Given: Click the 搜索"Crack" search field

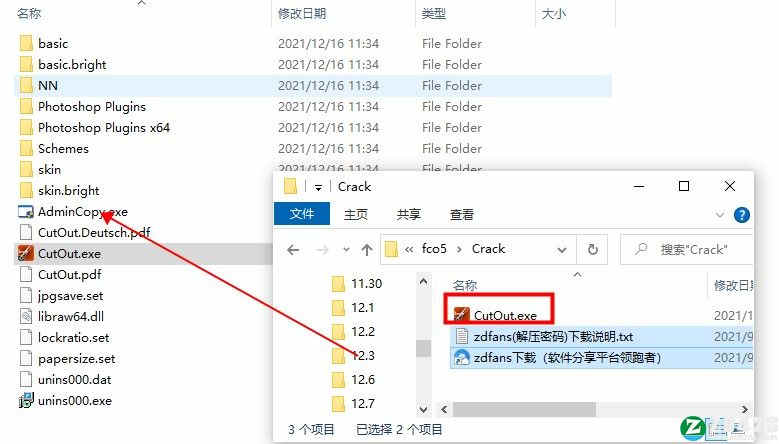Looking at the screenshot, I should pyautogui.click(x=693, y=249).
